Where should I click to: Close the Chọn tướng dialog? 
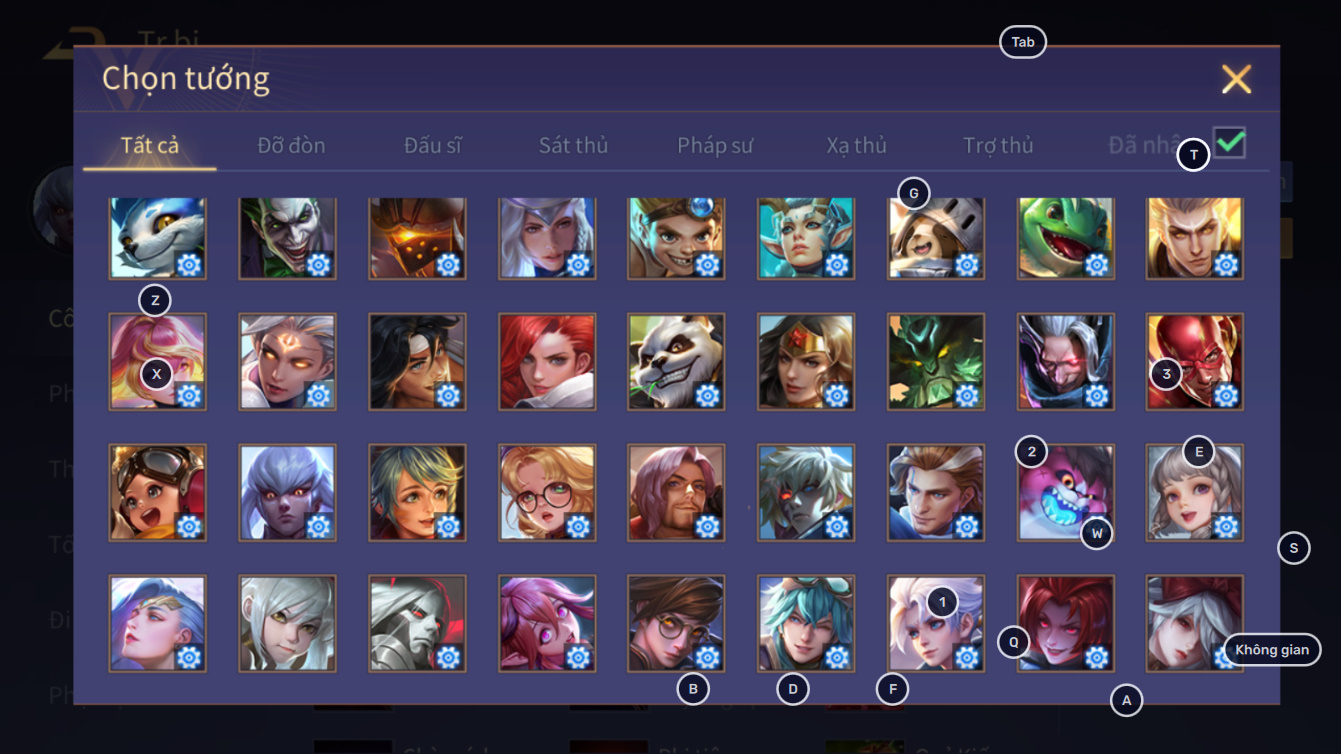click(1236, 79)
